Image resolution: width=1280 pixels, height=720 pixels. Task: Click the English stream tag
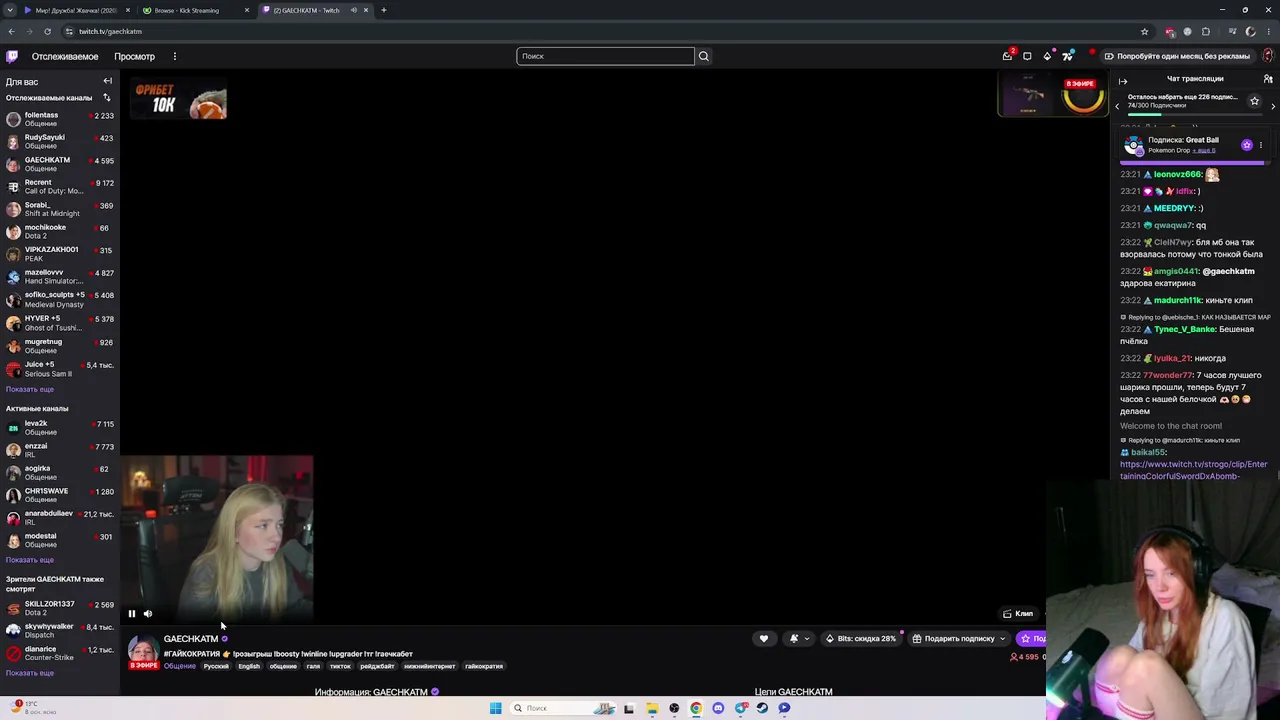[249, 666]
